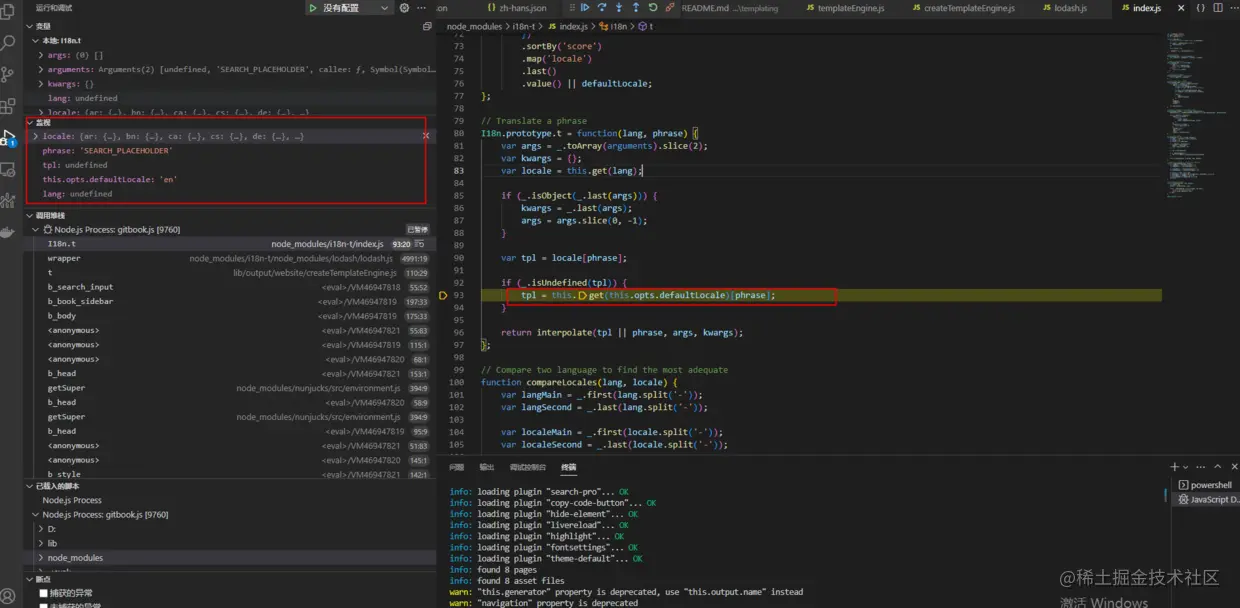The image size is (1240, 608).
Task: Toggle breakpoint on line 93 in gutter
Action: tap(444, 296)
